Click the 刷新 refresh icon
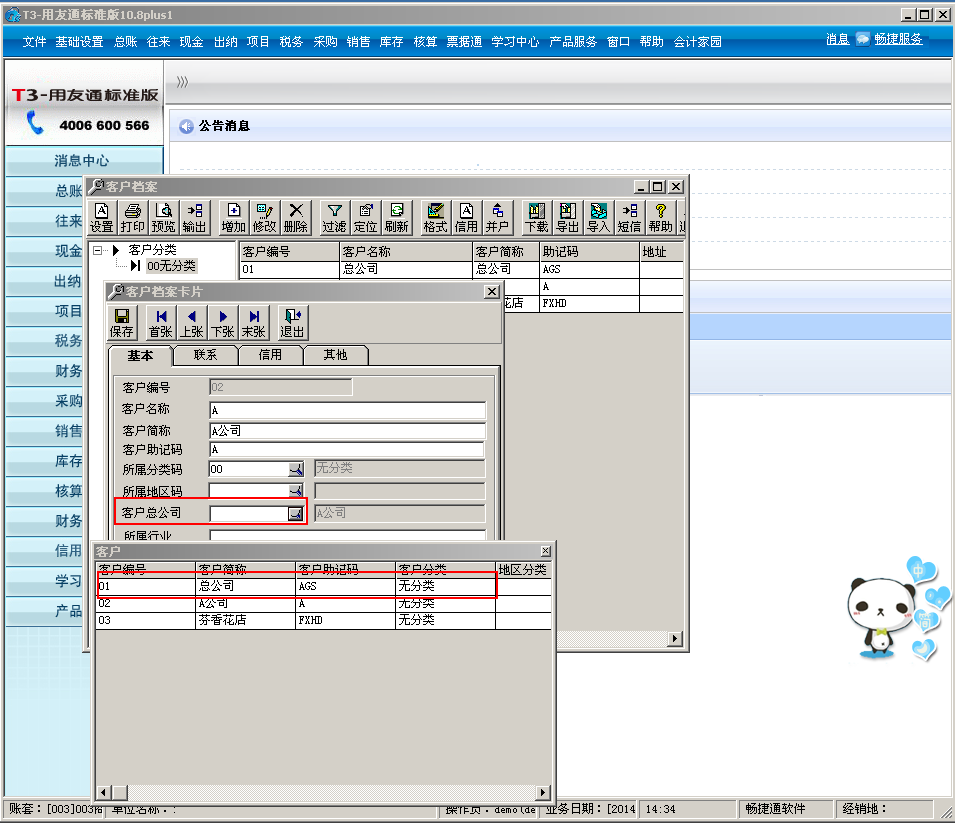 tap(396, 217)
